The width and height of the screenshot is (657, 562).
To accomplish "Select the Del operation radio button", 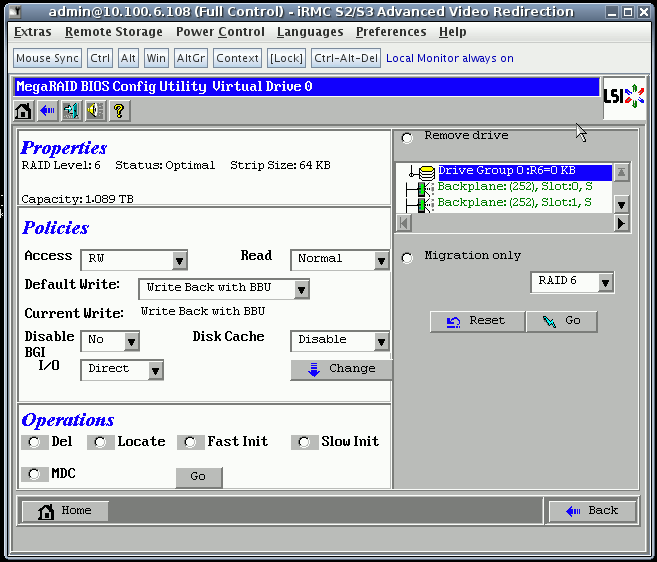I will [34, 442].
